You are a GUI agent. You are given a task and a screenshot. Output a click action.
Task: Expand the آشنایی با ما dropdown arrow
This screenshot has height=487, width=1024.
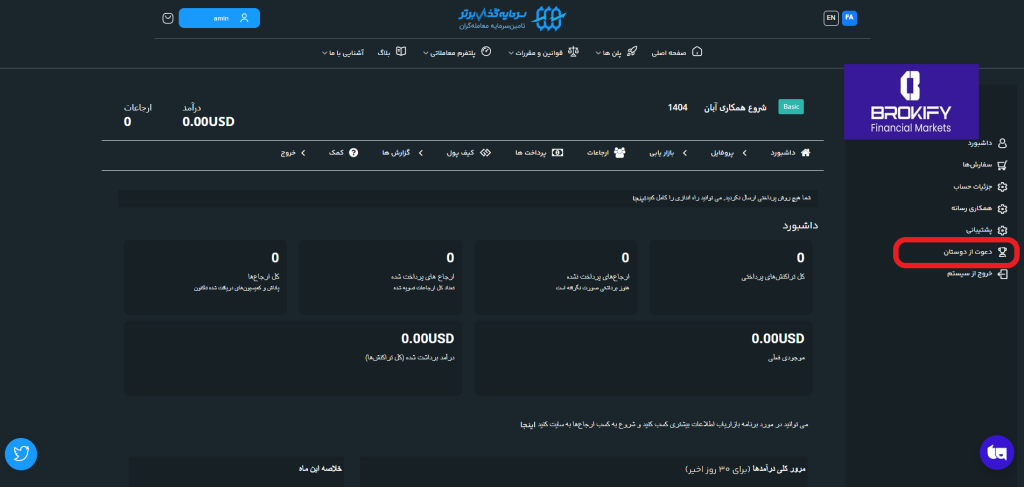324,54
